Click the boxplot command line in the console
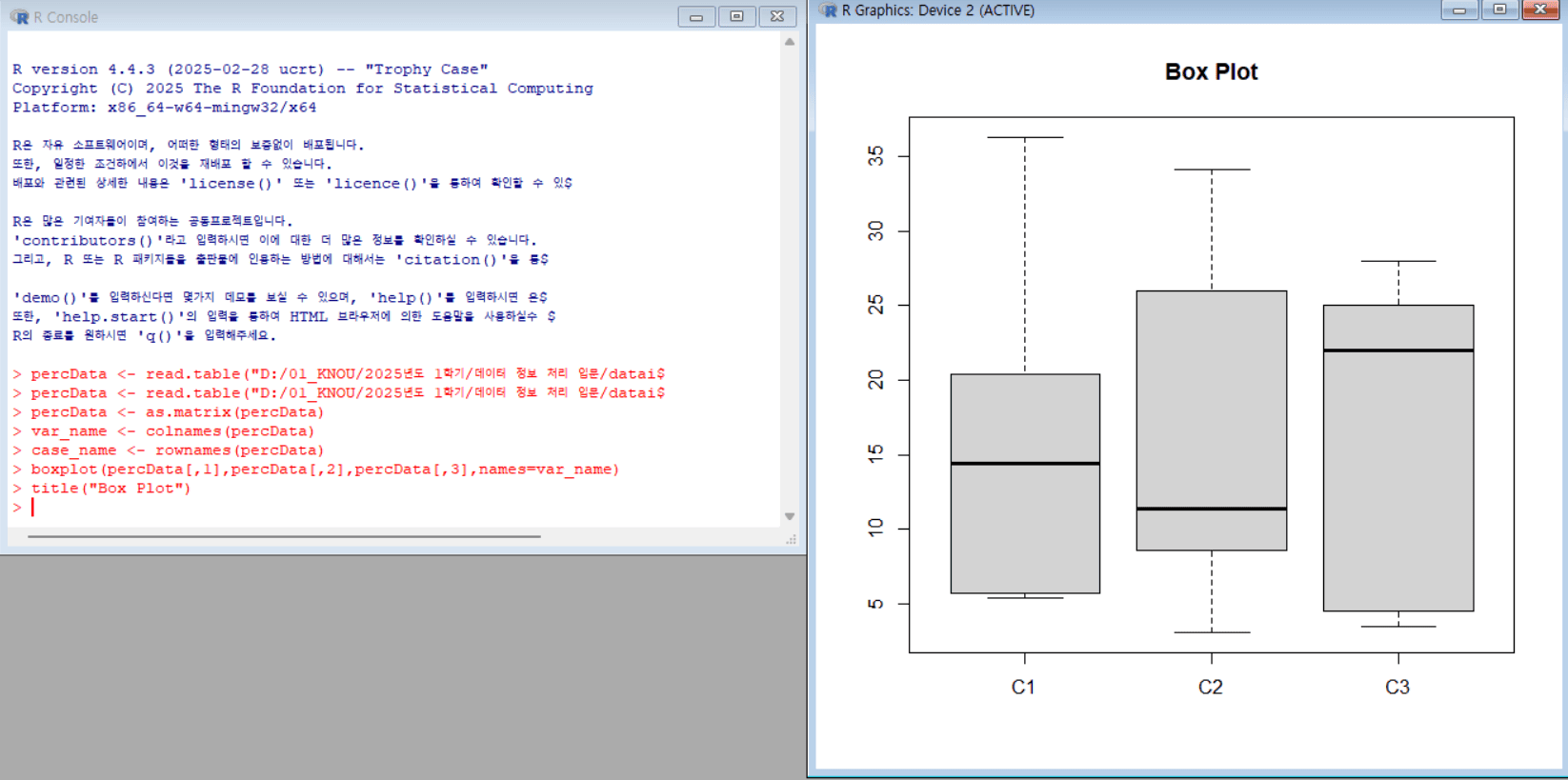Viewport: 1568px width, 780px height. [324, 470]
